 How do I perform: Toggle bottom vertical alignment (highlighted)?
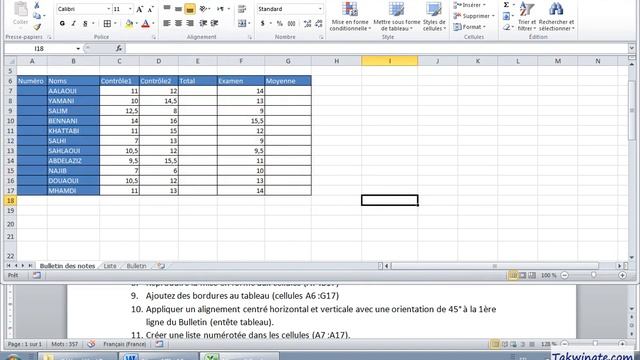(x=190, y=9)
